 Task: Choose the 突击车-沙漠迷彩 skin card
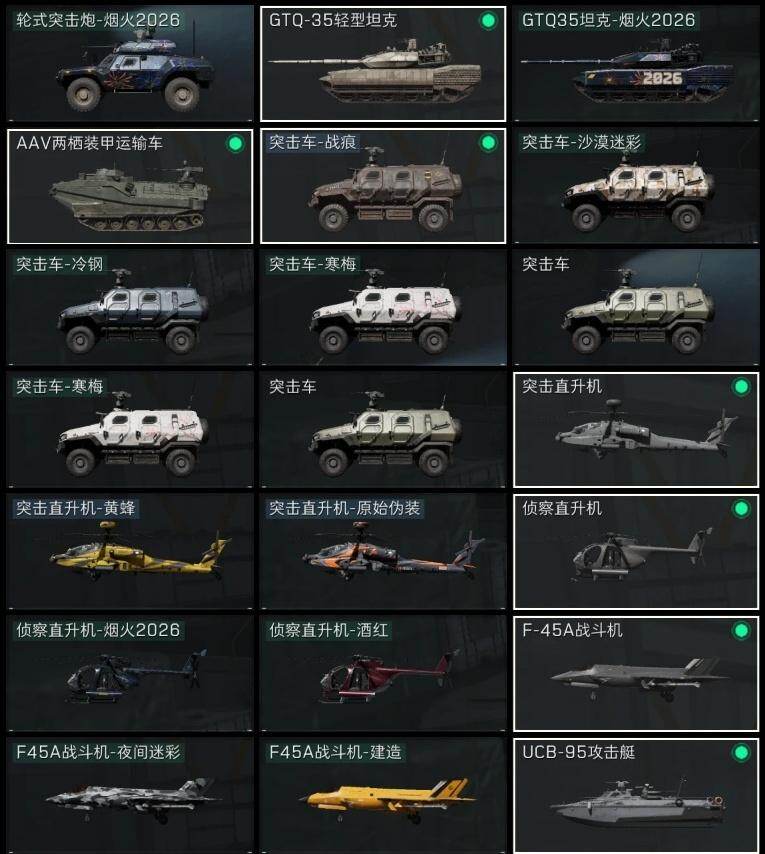[636, 186]
